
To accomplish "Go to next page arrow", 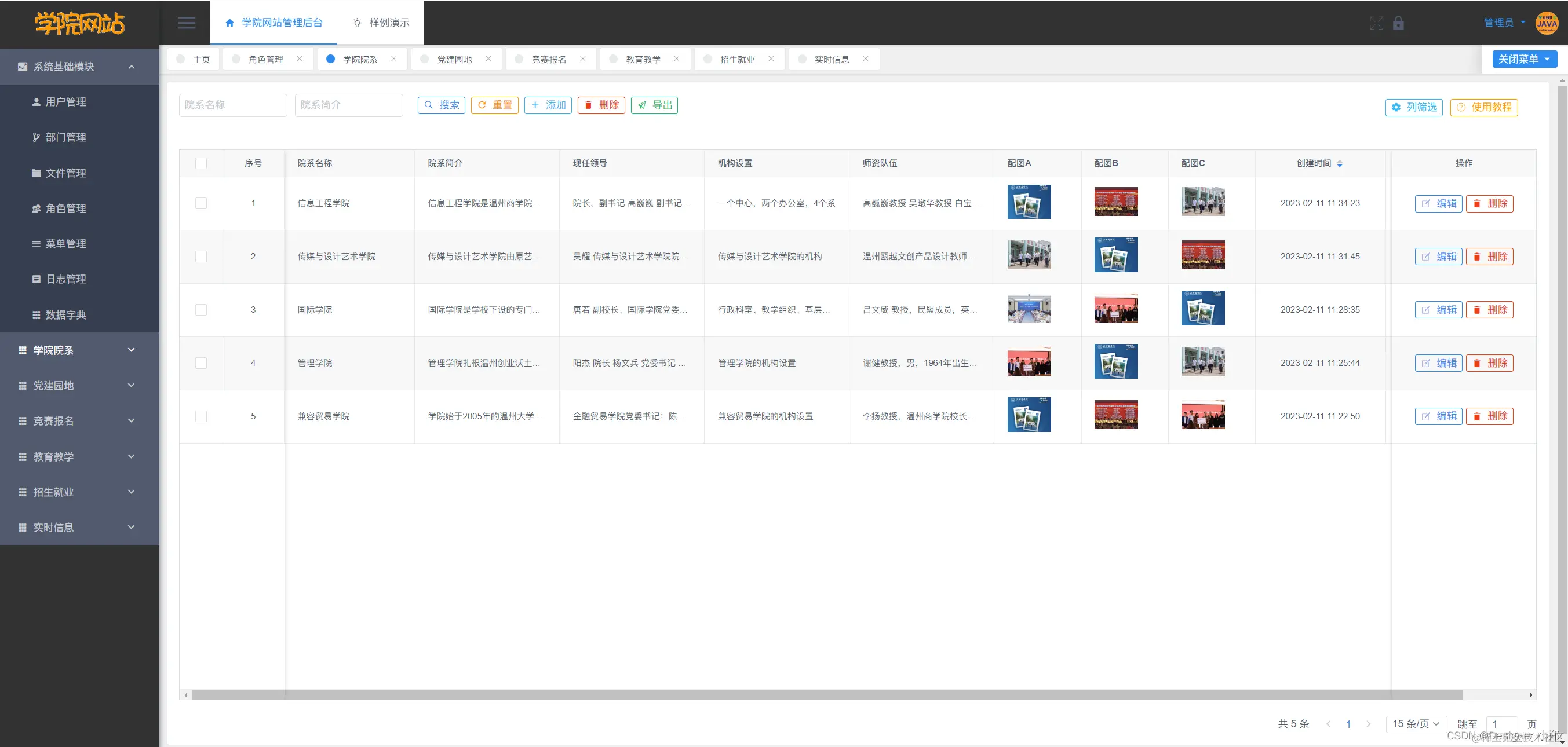I will click(1368, 724).
